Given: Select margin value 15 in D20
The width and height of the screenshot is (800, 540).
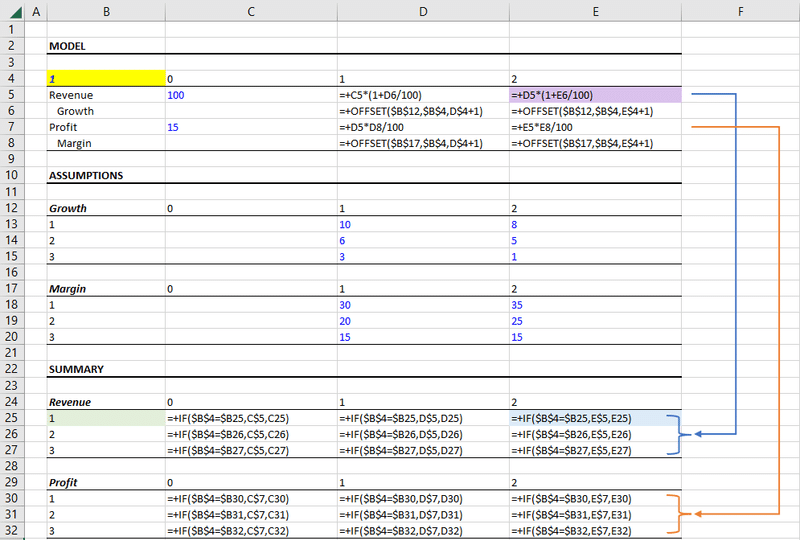Looking at the screenshot, I should pyautogui.click(x=345, y=337).
